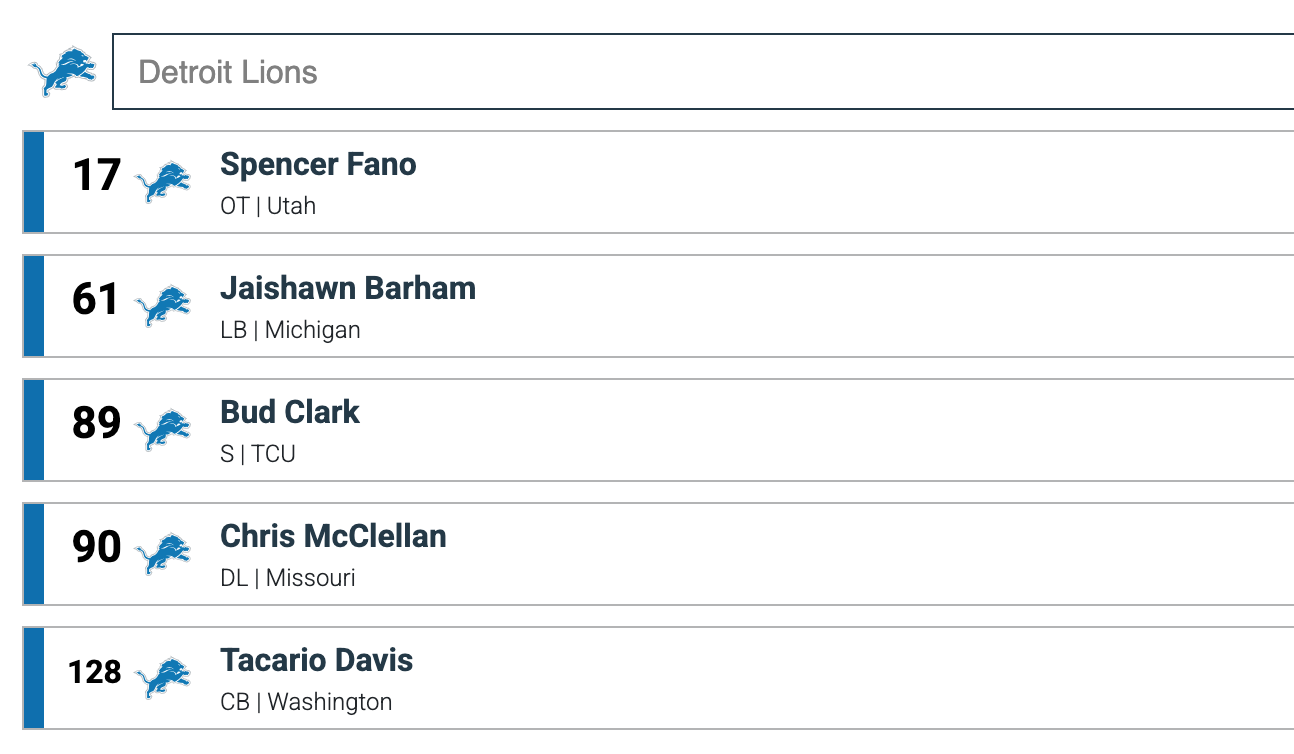Focus the Detroit Lions team input field

700,71
